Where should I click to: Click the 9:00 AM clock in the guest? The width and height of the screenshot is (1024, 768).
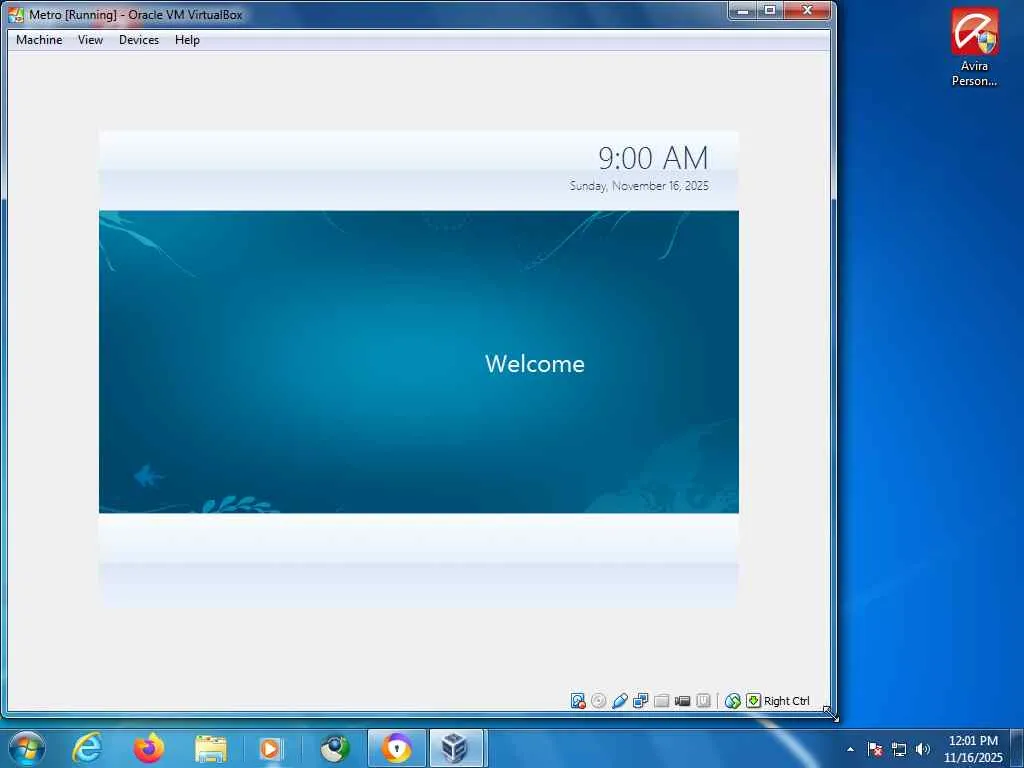coord(653,158)
